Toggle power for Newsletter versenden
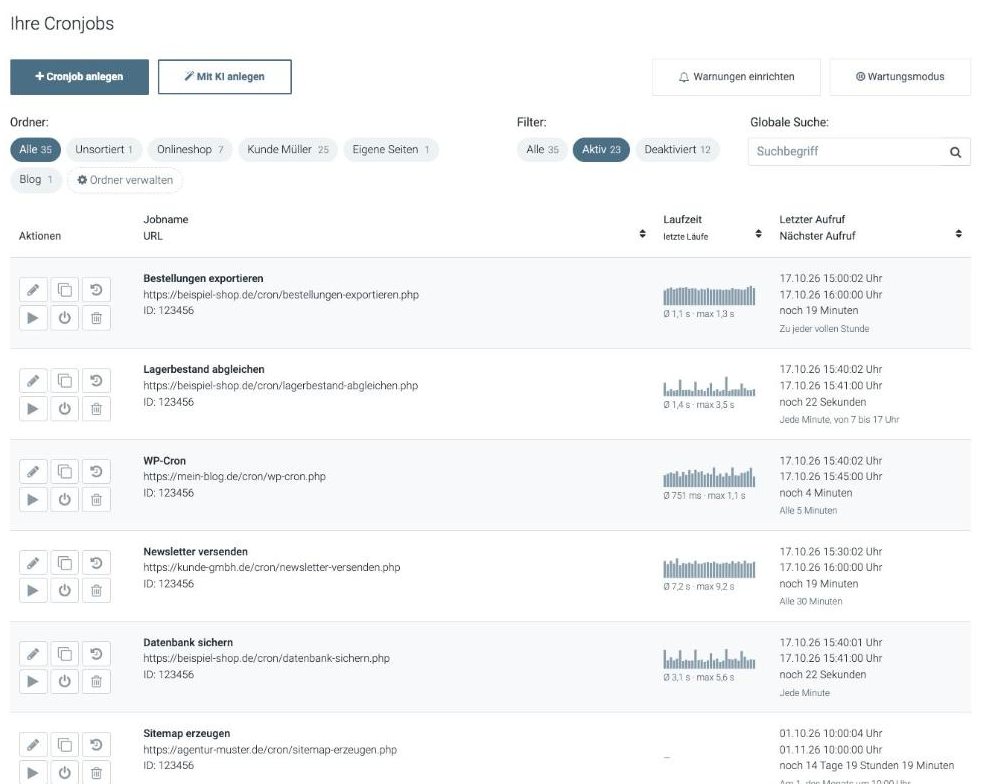 point(65,591)
